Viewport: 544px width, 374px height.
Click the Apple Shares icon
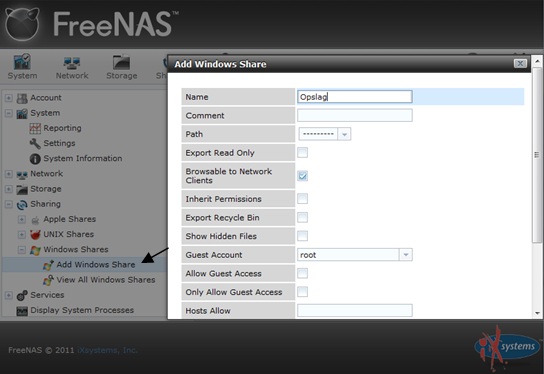pyautogui.click(x=35, y=220)
